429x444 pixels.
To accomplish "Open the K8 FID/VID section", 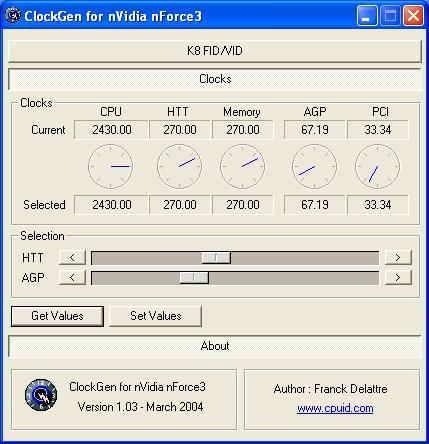I will click(x=215, y=51).
